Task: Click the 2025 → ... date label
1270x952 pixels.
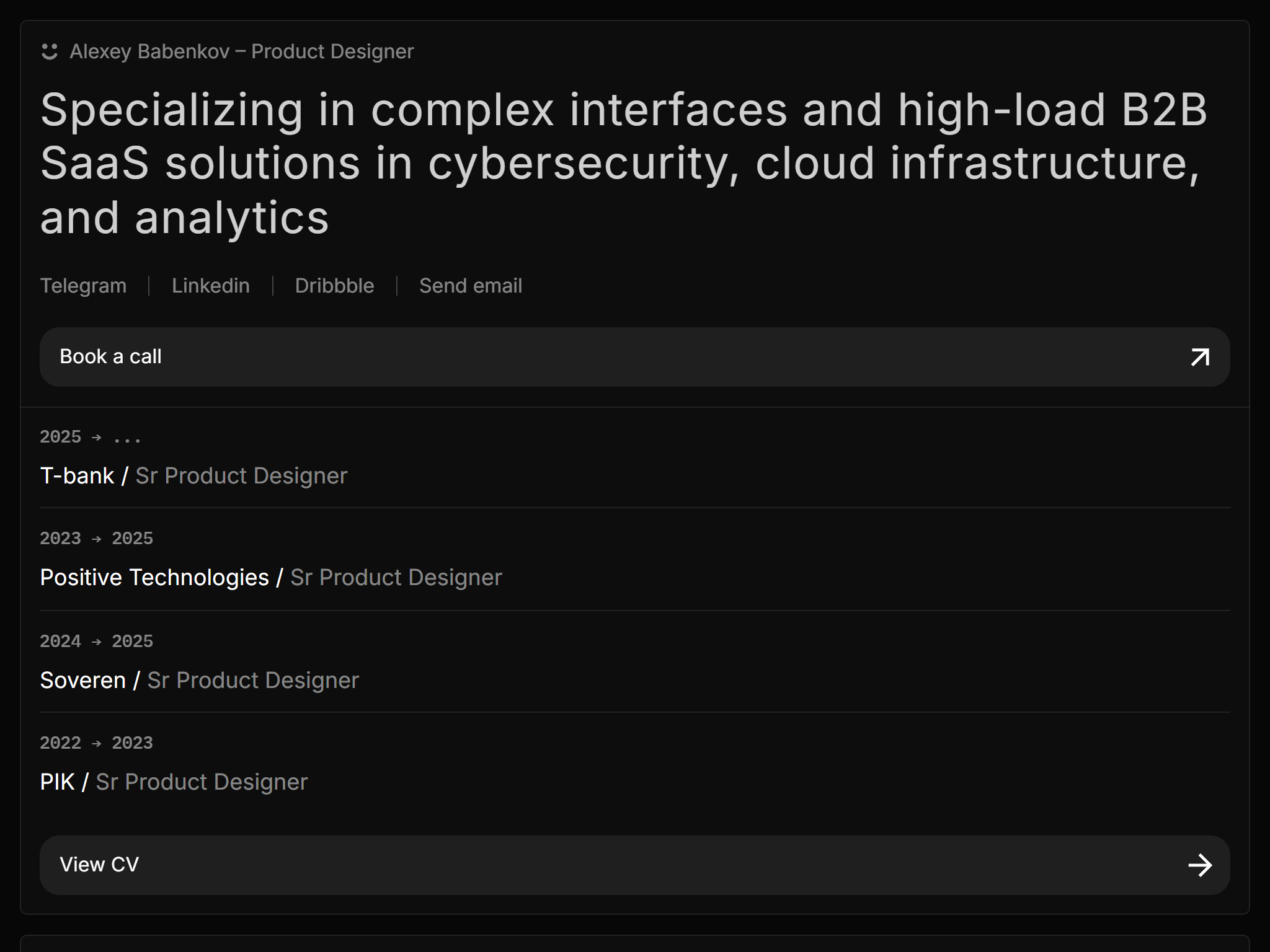Action: (x=91, y=437)
